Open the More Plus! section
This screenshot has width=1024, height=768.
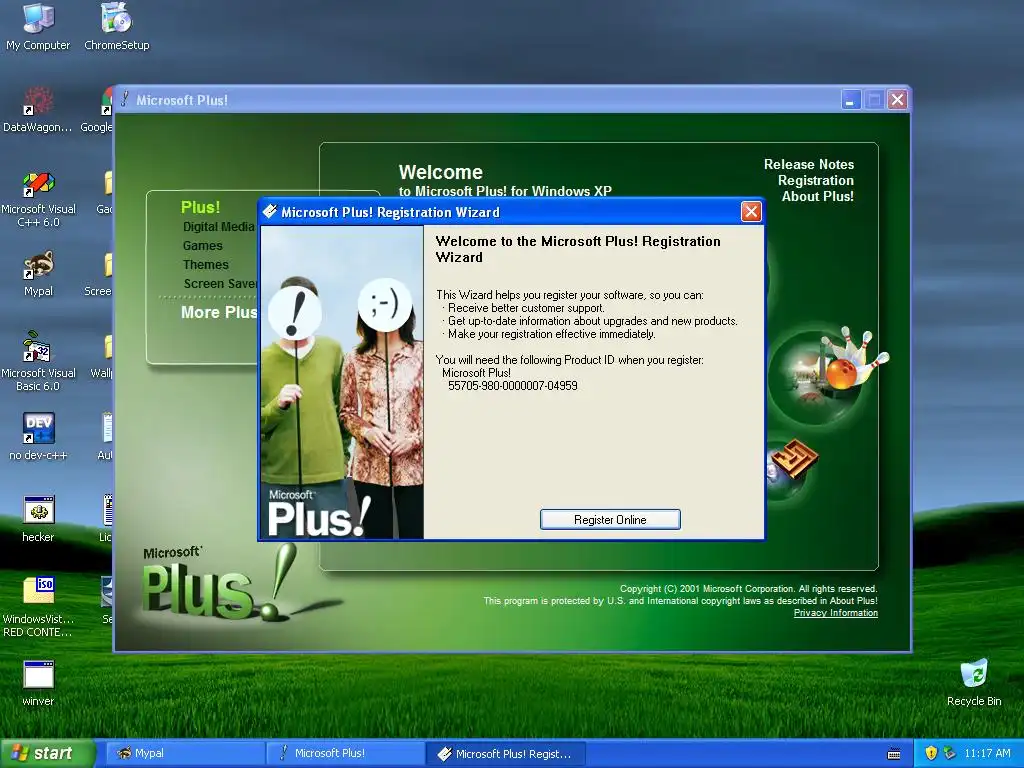[219, 312]
